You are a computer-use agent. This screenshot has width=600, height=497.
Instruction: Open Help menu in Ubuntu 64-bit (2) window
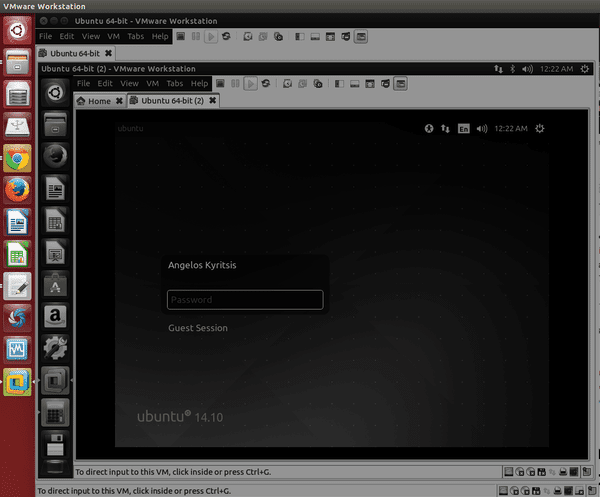[x=199, y=83]
